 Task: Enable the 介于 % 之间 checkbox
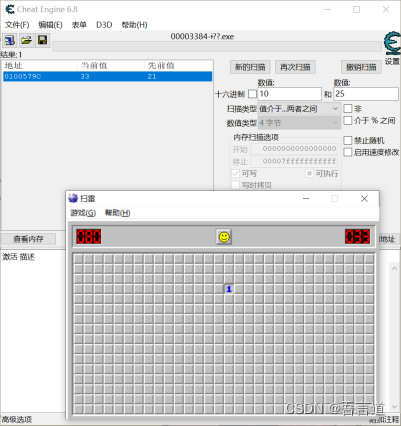348,120
